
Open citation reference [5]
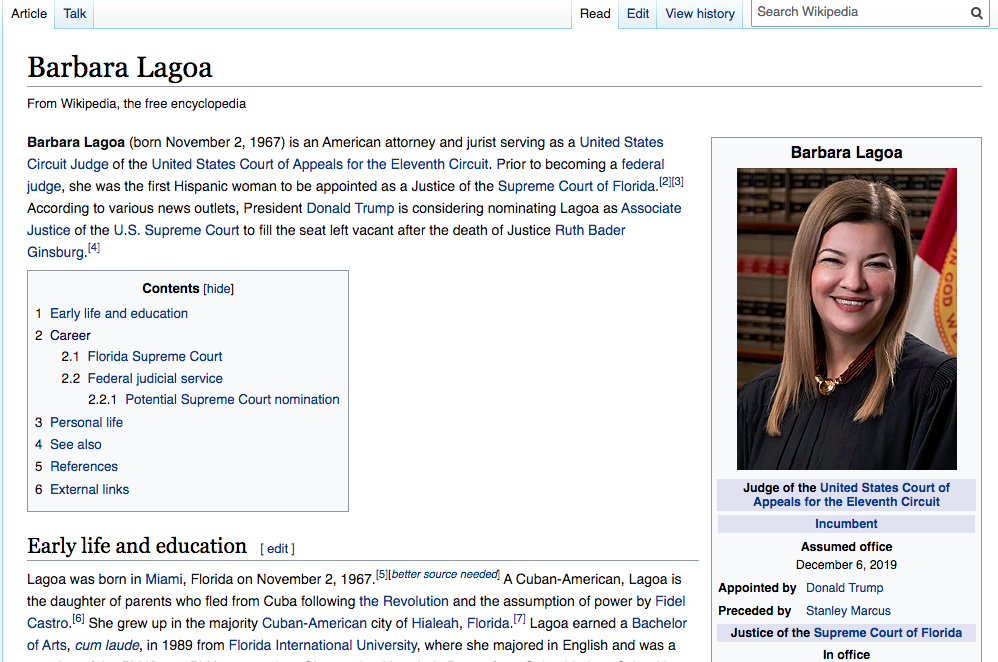pos(381,574)
